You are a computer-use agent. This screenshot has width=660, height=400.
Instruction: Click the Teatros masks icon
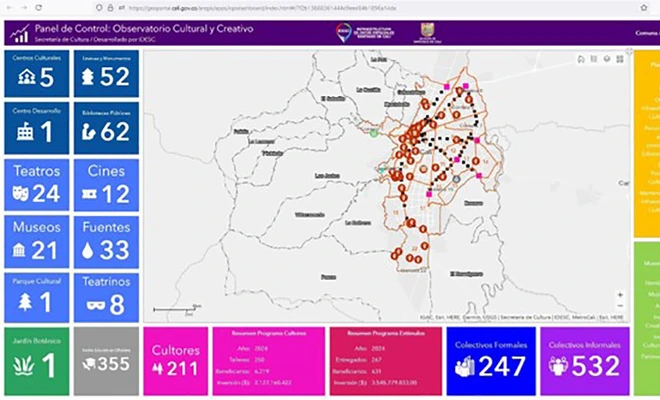pos(20,194)
